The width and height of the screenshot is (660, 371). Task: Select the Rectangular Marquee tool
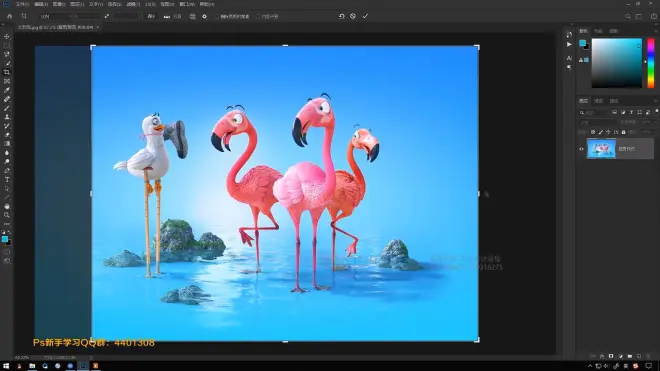(x=7, y=45)
